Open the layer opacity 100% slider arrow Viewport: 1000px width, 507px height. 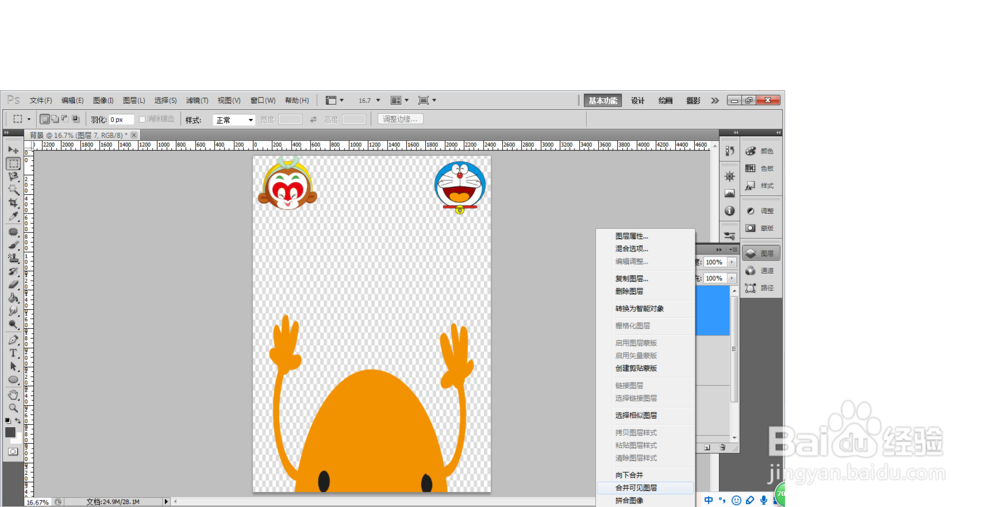pos(732,262)
